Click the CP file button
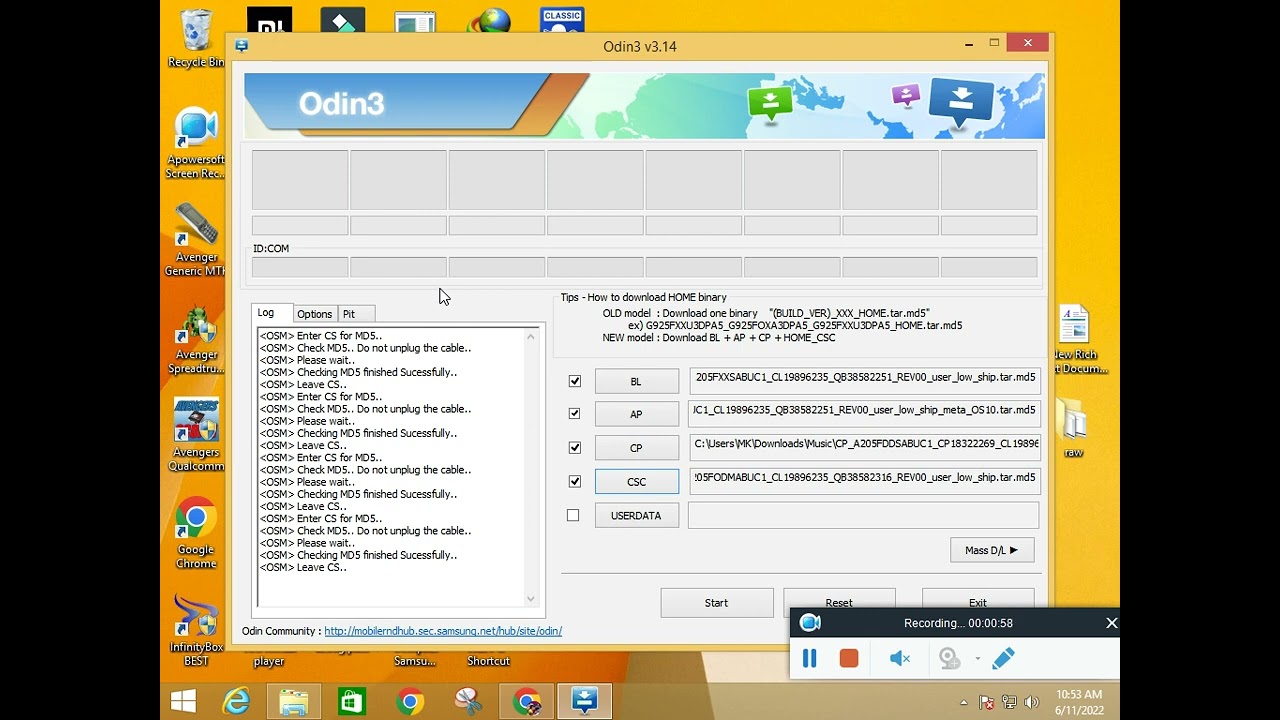Screen dimensions: 1280x720 (636, 448)
